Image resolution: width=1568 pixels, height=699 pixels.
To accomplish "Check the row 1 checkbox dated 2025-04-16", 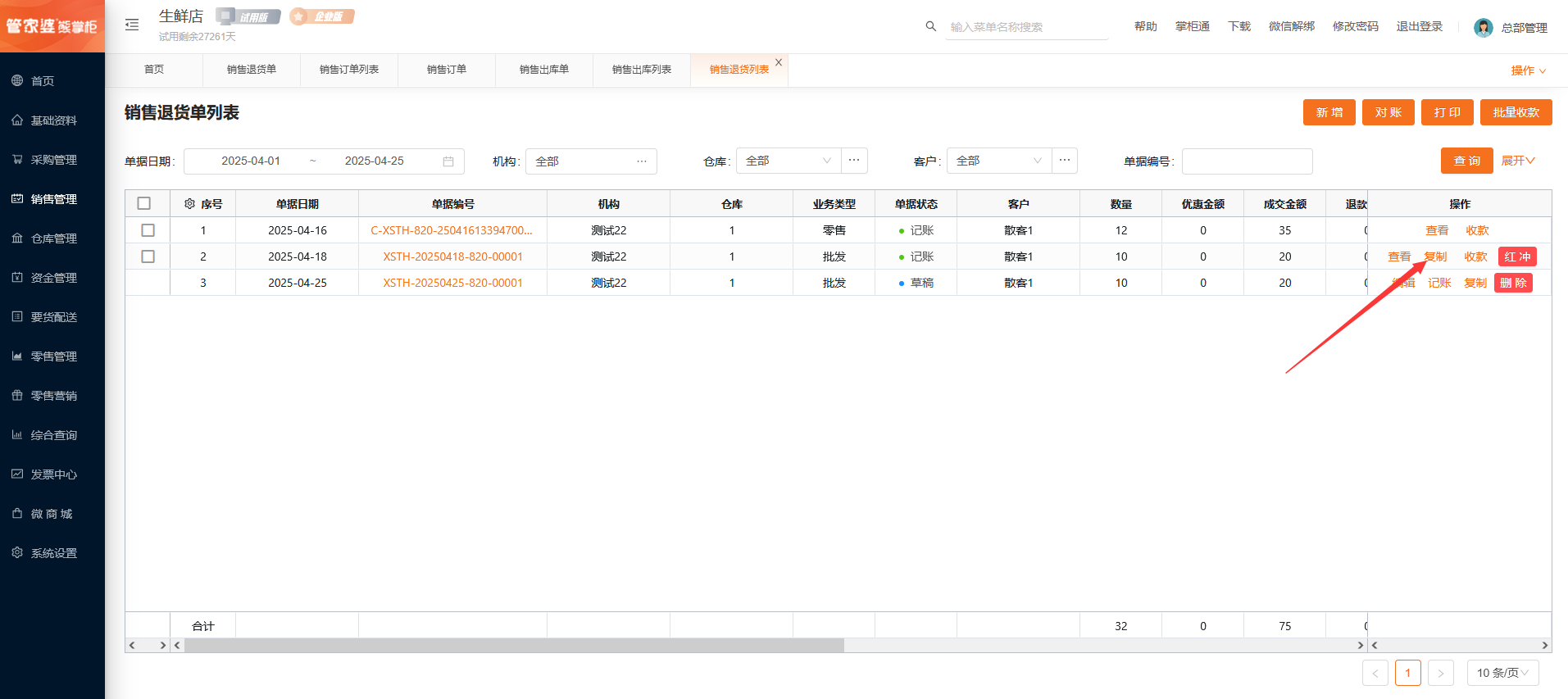I will click(148, 230).
